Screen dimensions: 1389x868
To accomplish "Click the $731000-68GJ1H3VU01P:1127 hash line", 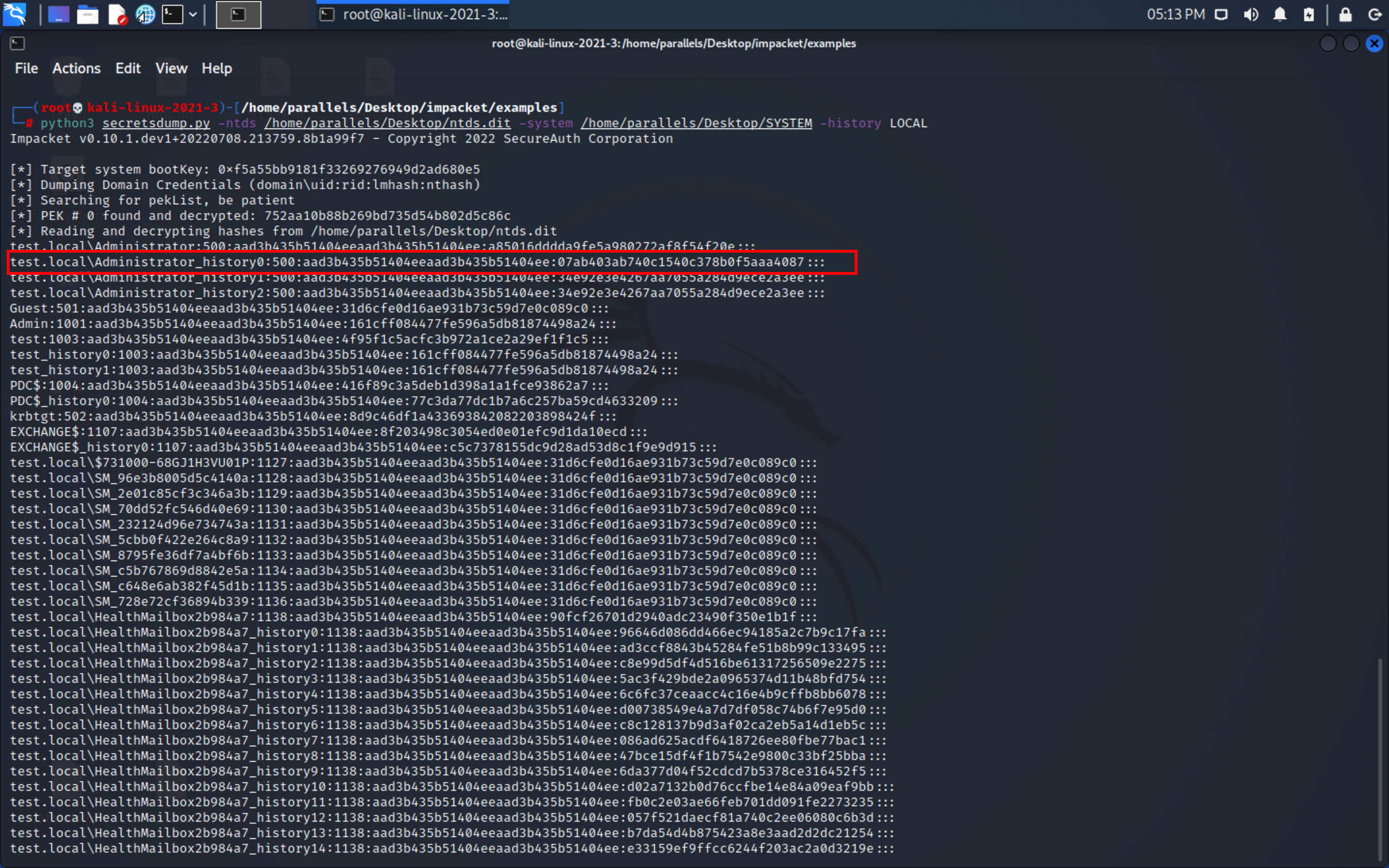I will (x=413, y=463).
